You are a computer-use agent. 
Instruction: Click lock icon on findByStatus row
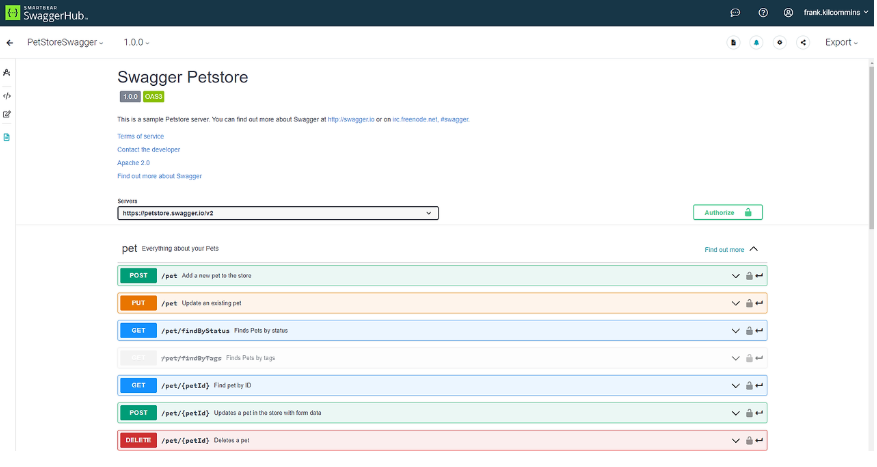coord(749,331)
